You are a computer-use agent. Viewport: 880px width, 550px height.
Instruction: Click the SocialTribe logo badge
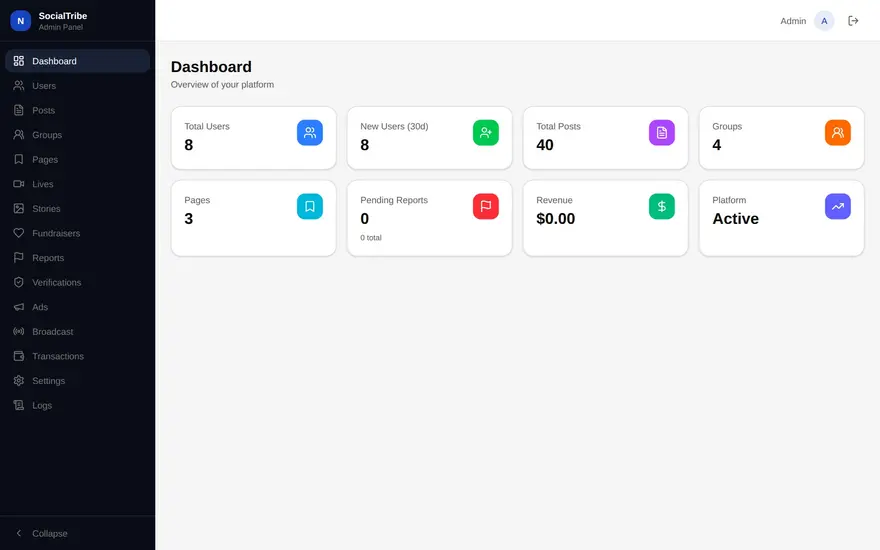click(21, 21)
